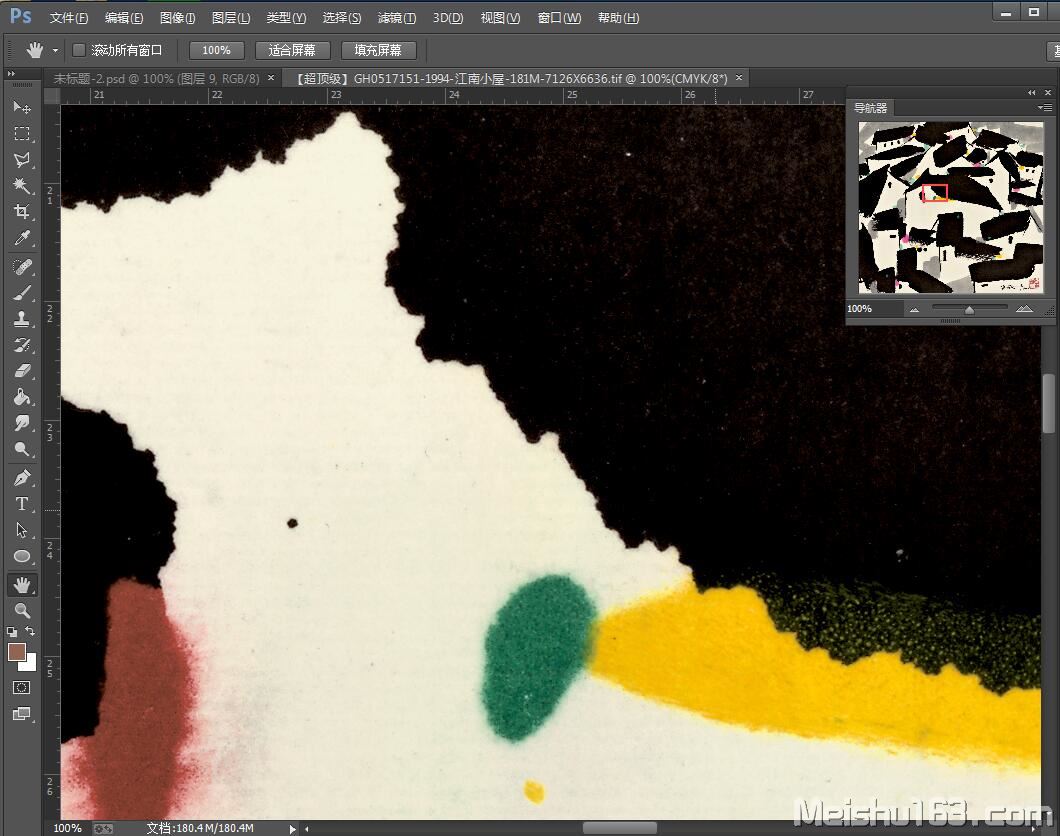
Task: Collapse the Navigator panel to icons
Action: pos(1032,93)
